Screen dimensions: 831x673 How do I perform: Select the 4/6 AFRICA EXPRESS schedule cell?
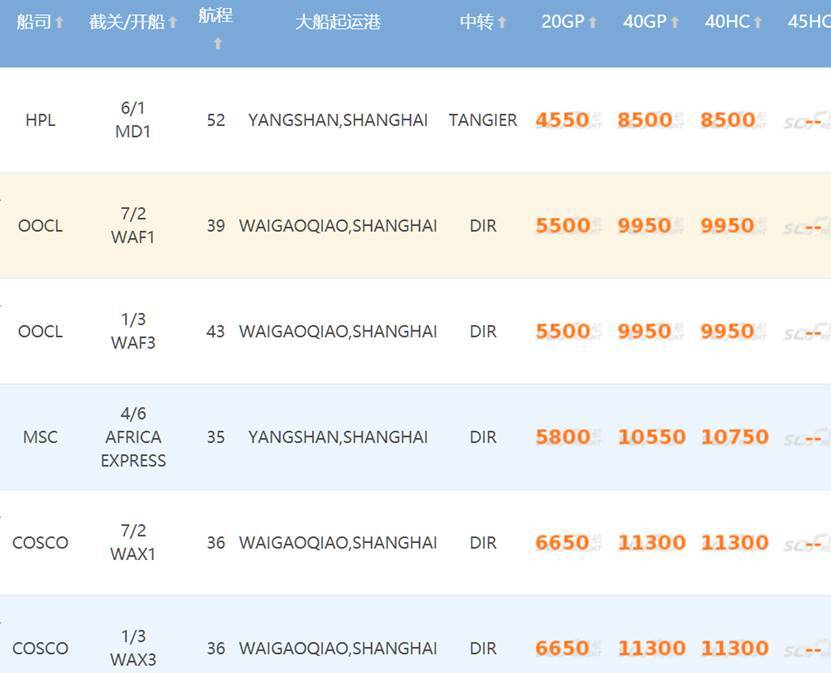click(133, 437)
